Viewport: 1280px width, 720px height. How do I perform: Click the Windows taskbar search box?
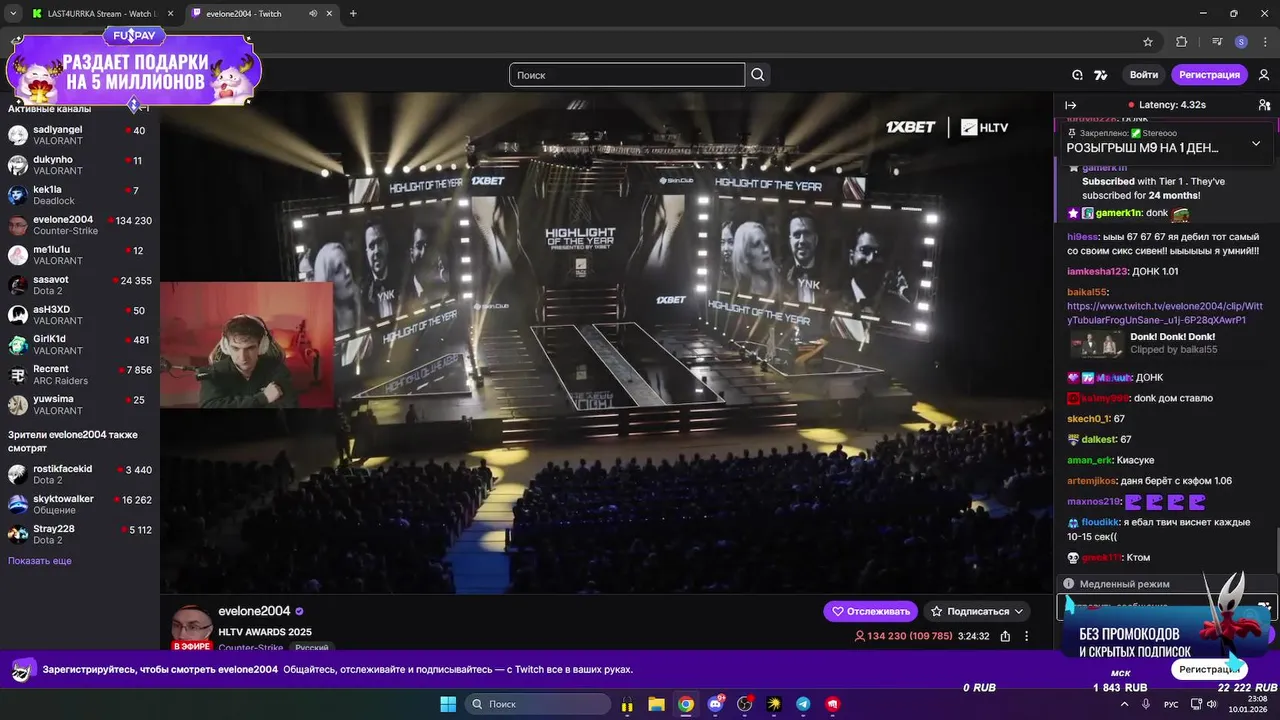pyautogui.click(x=538, y=704)
